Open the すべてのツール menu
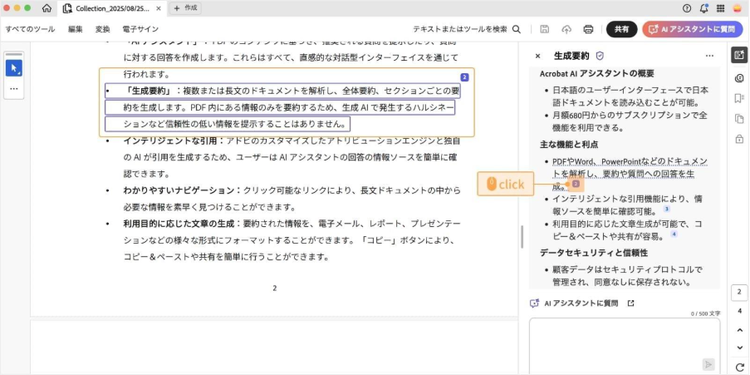750x375 pixels. 30,29
